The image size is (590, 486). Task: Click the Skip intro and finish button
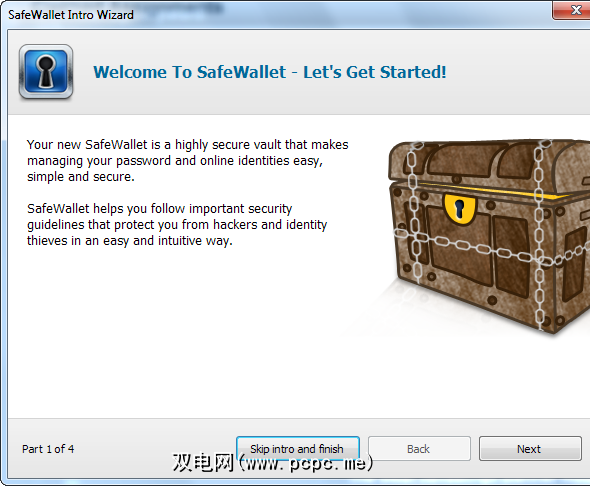coord(298,448)
